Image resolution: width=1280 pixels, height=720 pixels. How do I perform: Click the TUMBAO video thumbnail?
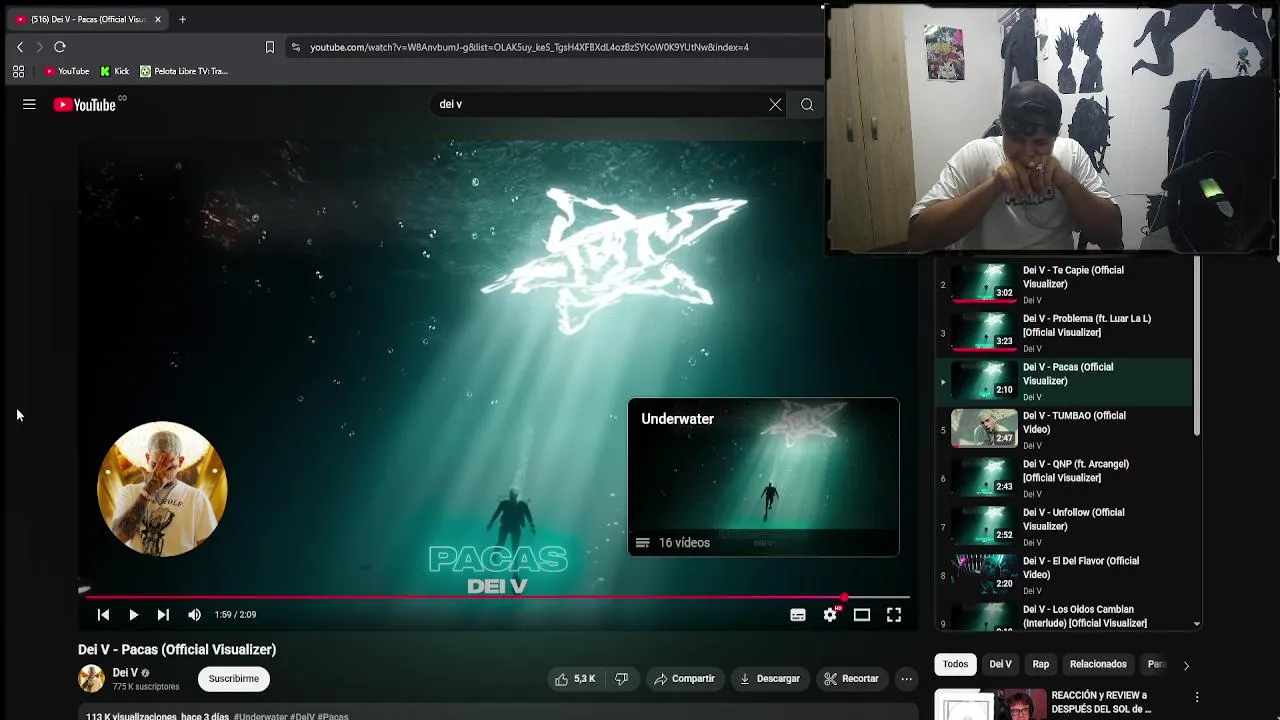984,428
